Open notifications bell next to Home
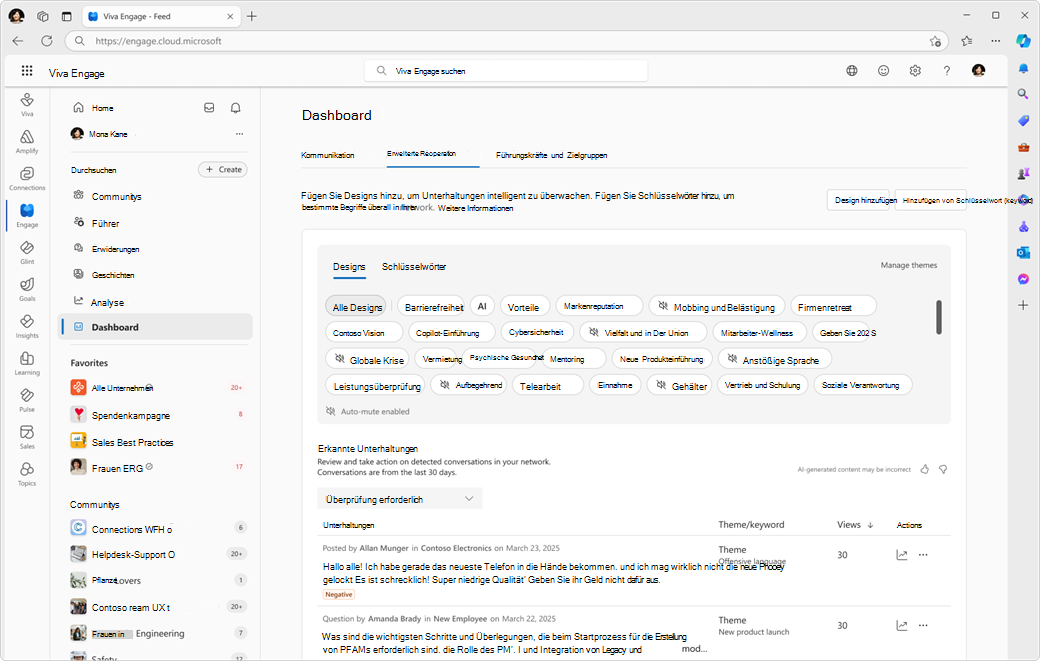 pyautogui.click(x=235, y=107)
